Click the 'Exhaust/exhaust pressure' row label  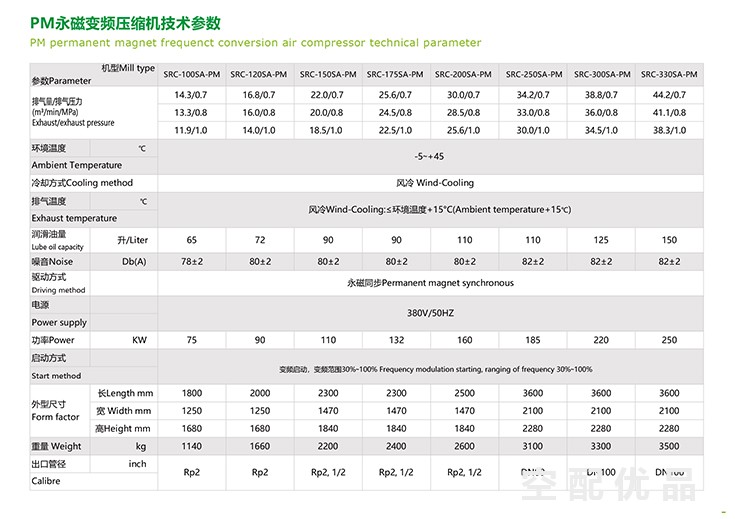[x=73, y=123]
